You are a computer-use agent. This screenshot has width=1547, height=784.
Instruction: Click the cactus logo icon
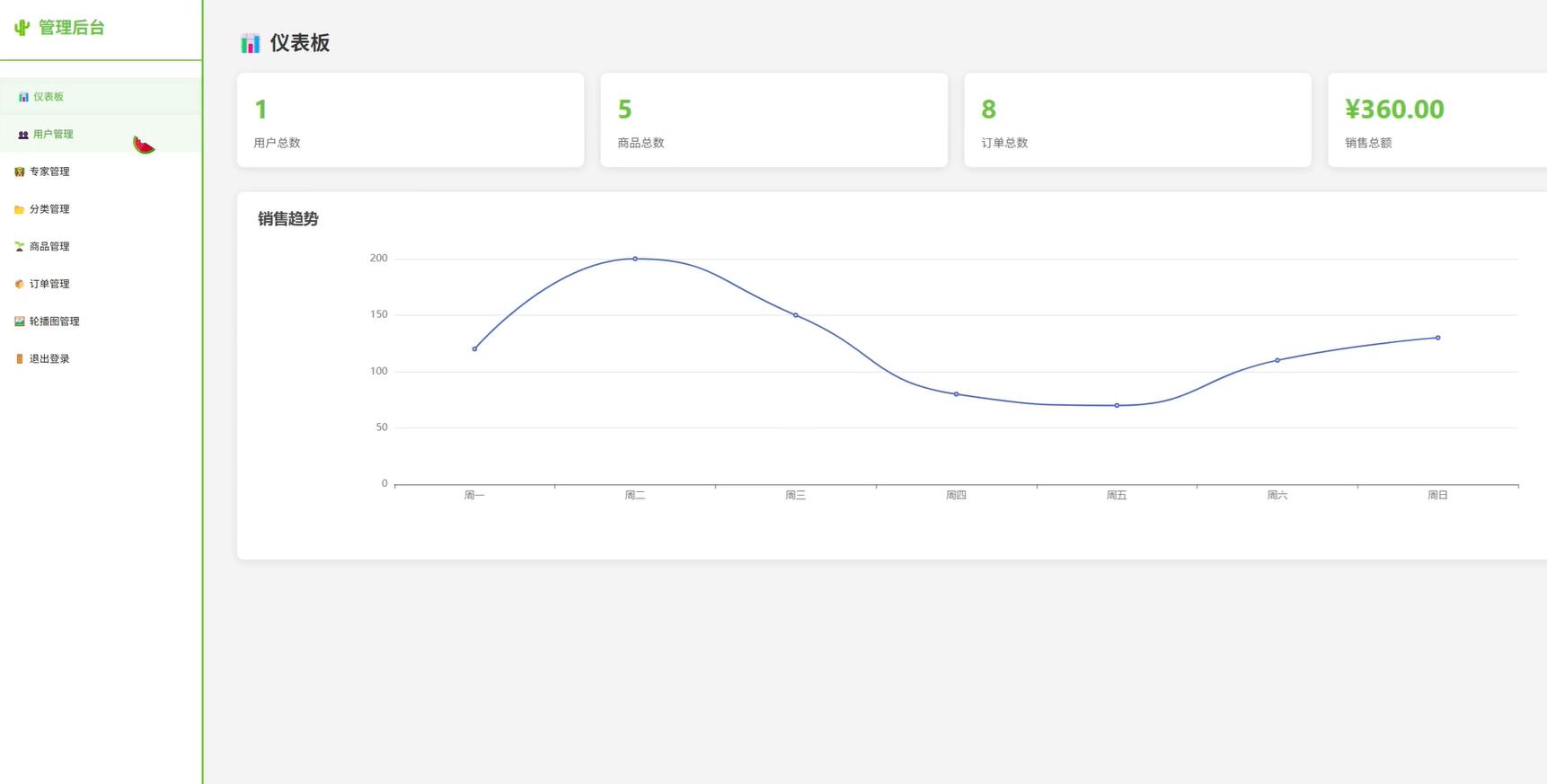pyautogui.click(x=22, y=28)
